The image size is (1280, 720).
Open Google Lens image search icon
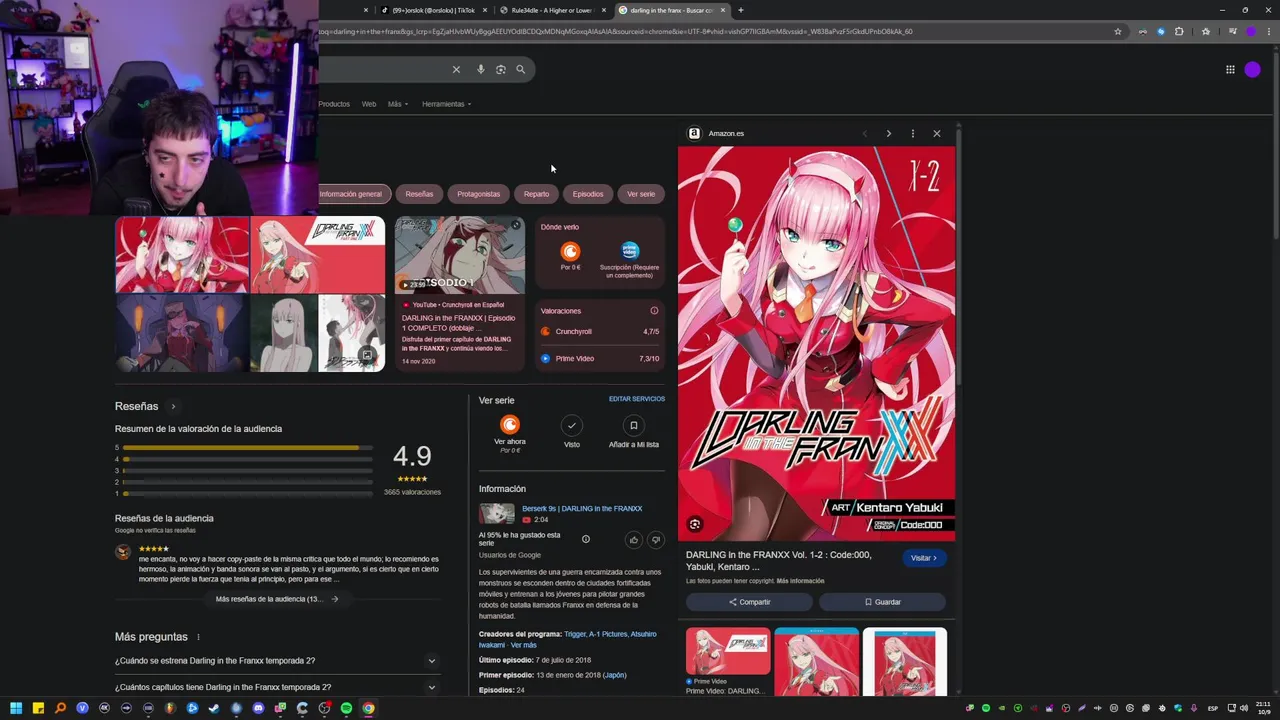(501, 69)
